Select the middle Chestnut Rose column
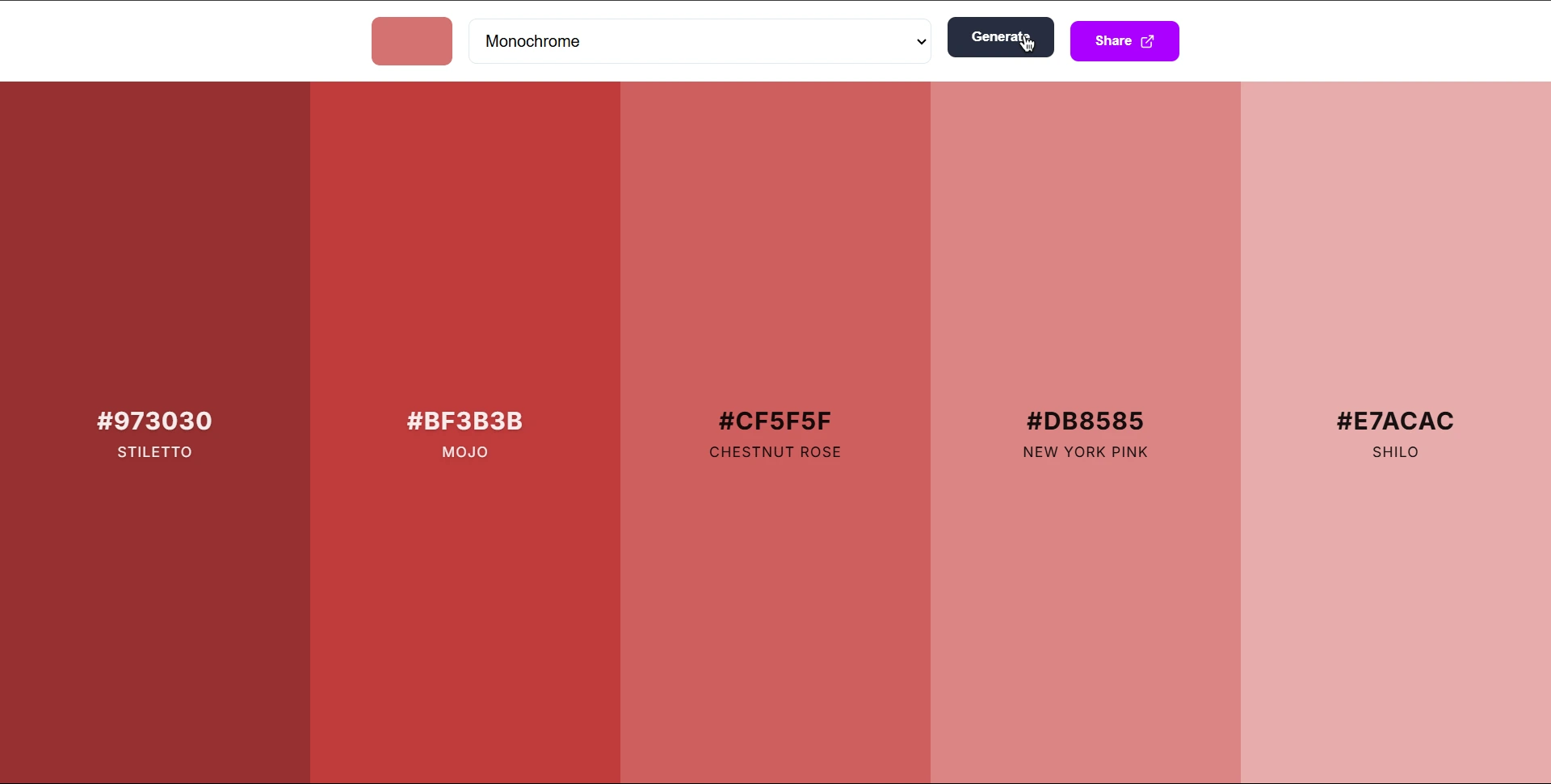Screen dimensions: 1551x784 (x=775, y=242)
